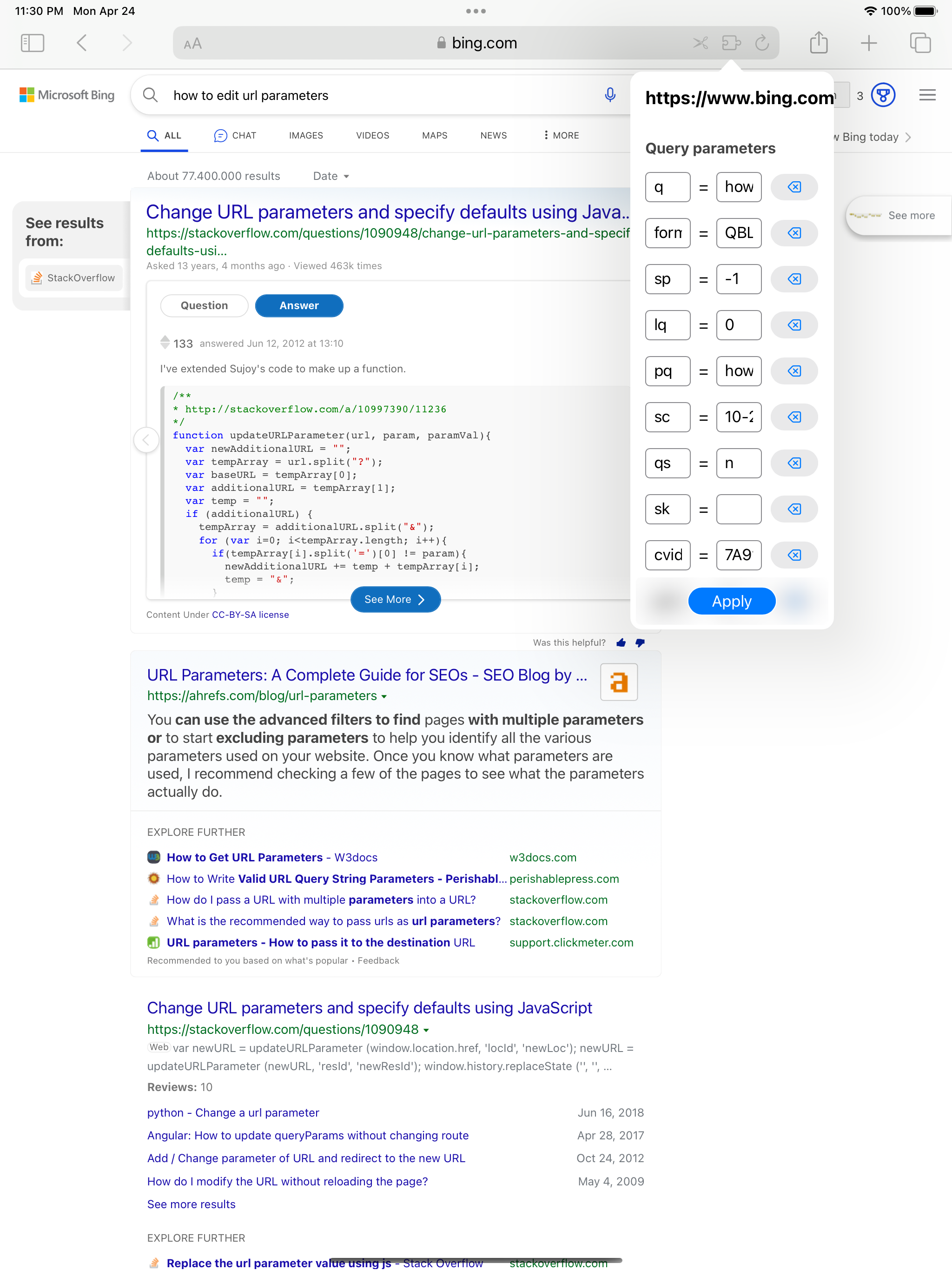The height and width of the screenshot is (1270, 952).
Task: Open python - Change a url parameter link
Action: pyautogui.click(x=233, y=1113)
